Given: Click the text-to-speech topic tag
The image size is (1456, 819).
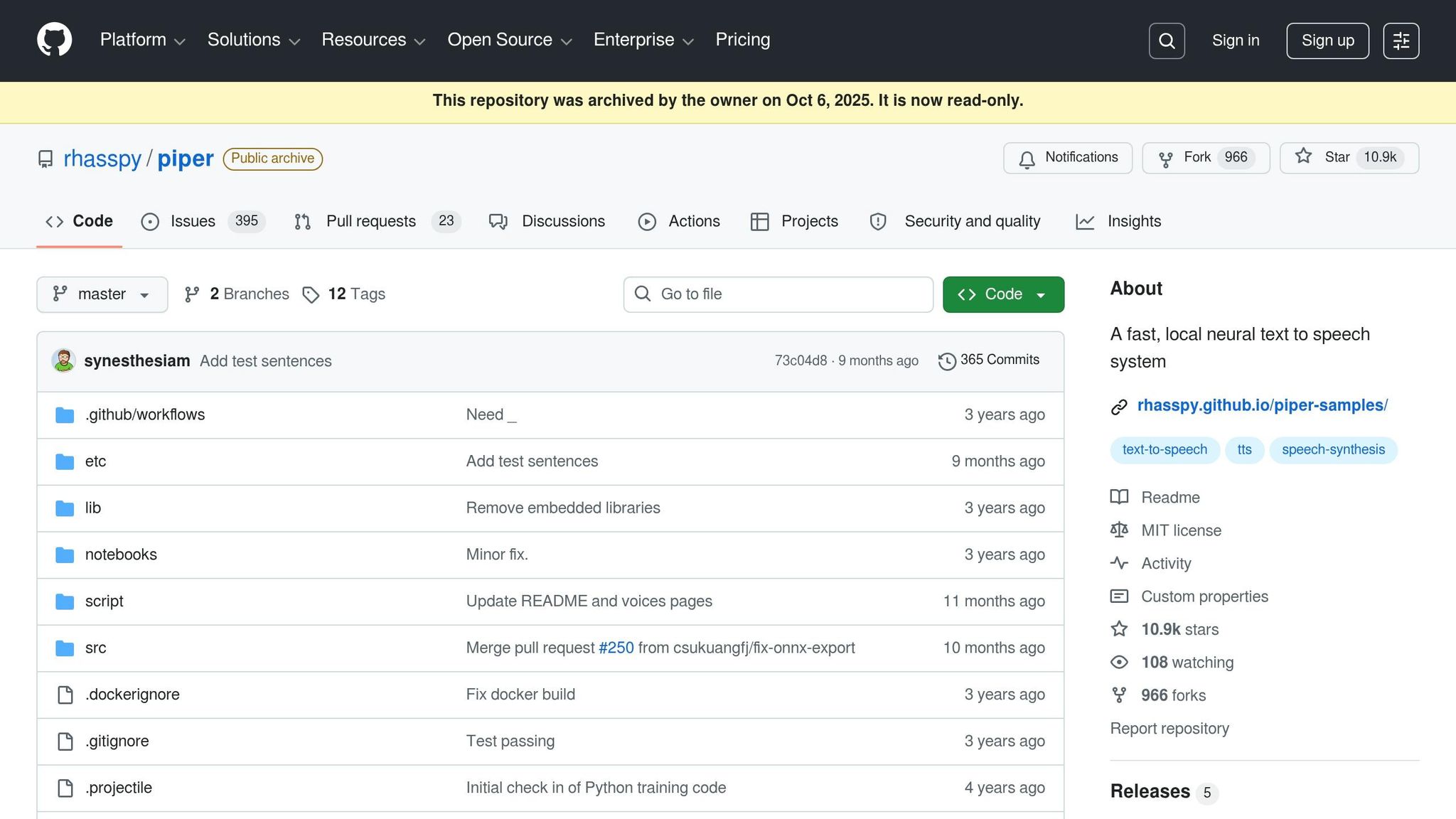Looking at the screenshot, I should coord(1165,450).
